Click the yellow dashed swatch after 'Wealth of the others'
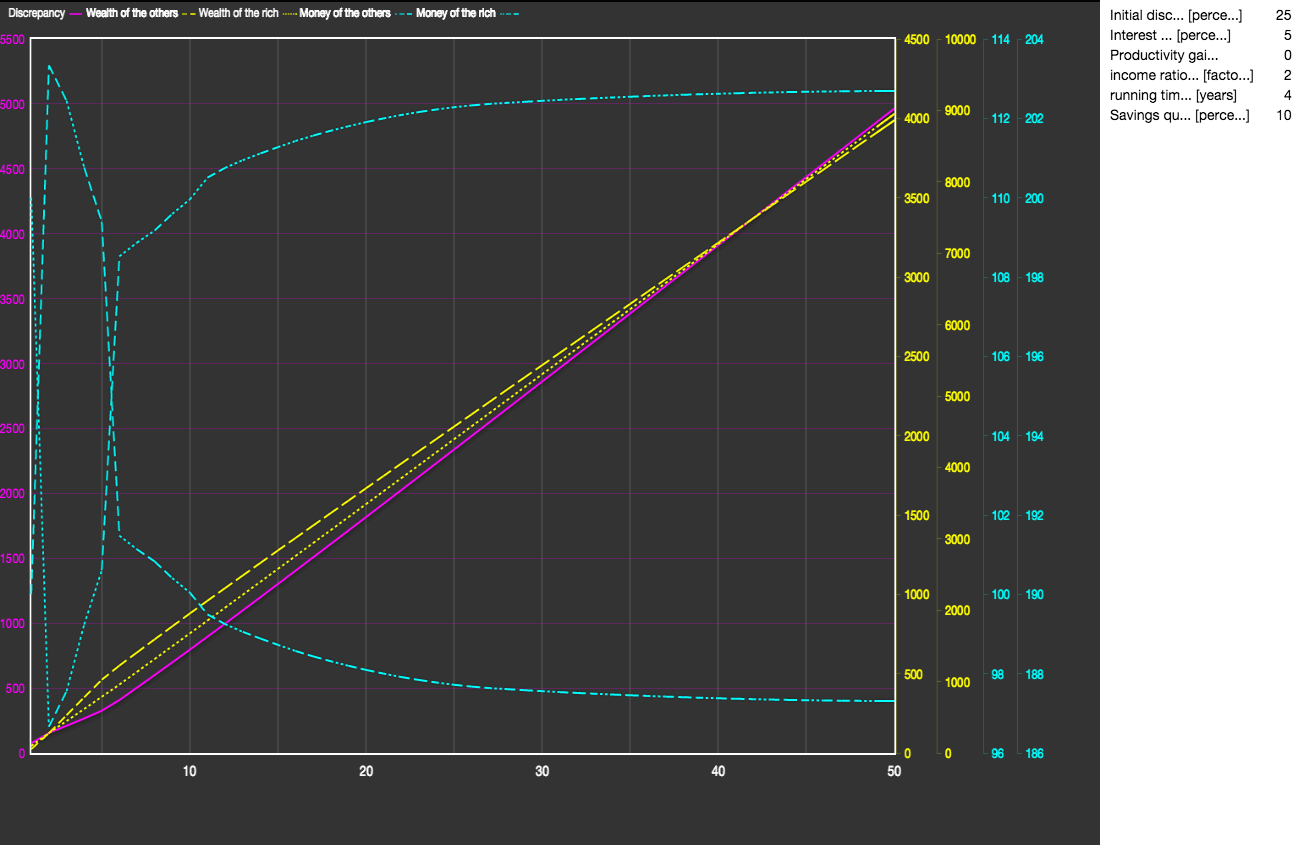The height and width of the screenshot is (845, 1300). click(x=189, y=13)
